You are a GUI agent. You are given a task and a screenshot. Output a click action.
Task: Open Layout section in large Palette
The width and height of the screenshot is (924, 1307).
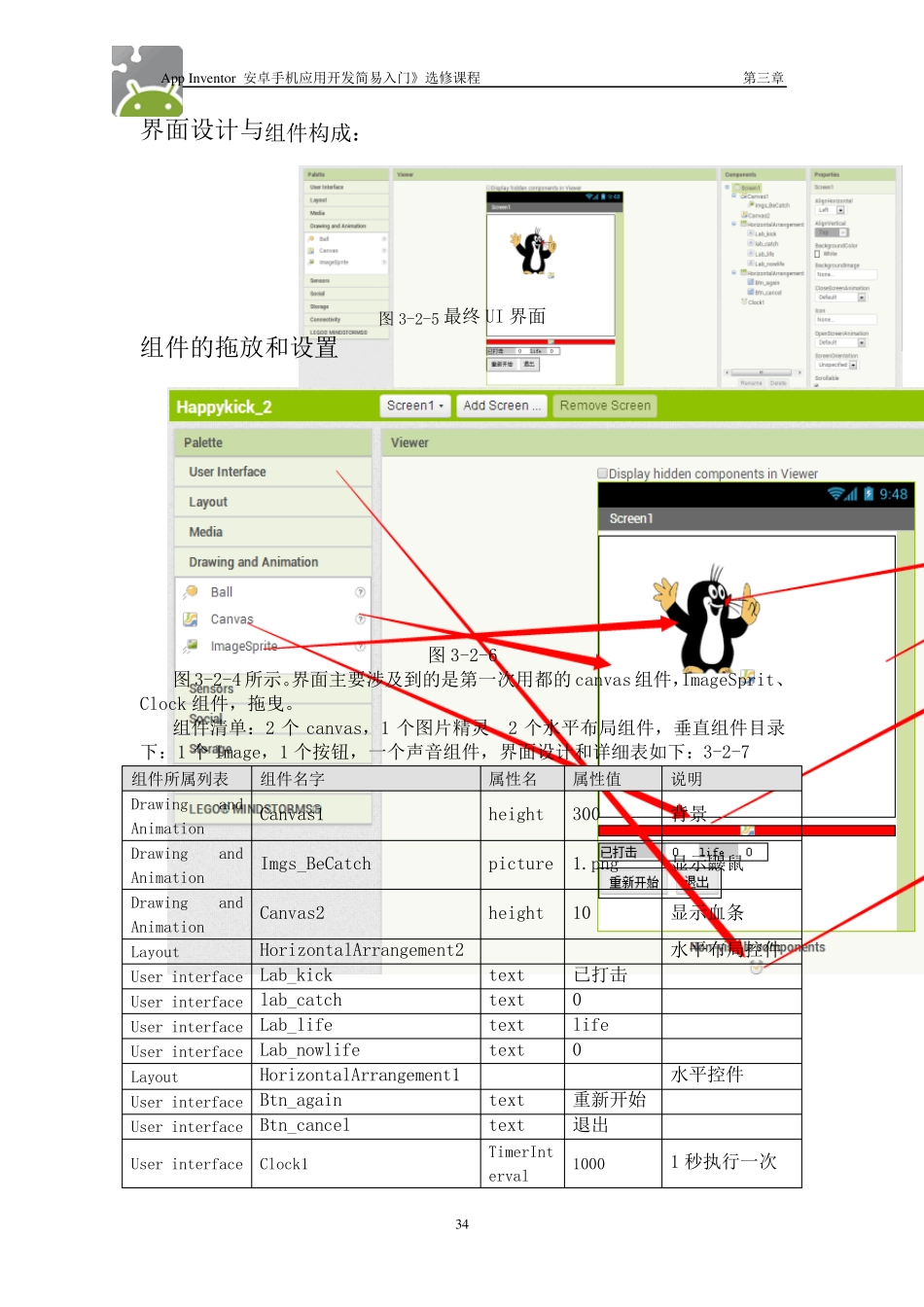tap(273, 502)
